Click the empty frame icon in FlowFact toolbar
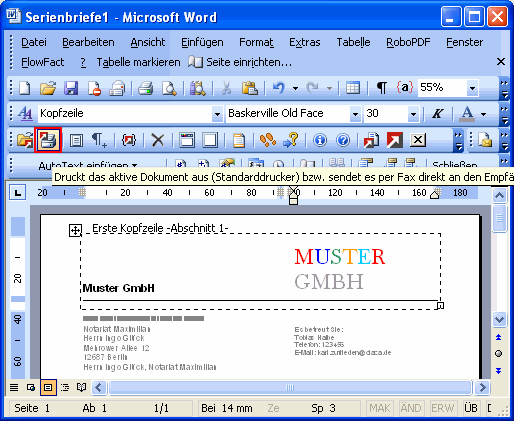The image size is (514, 421). coord(210,140)
